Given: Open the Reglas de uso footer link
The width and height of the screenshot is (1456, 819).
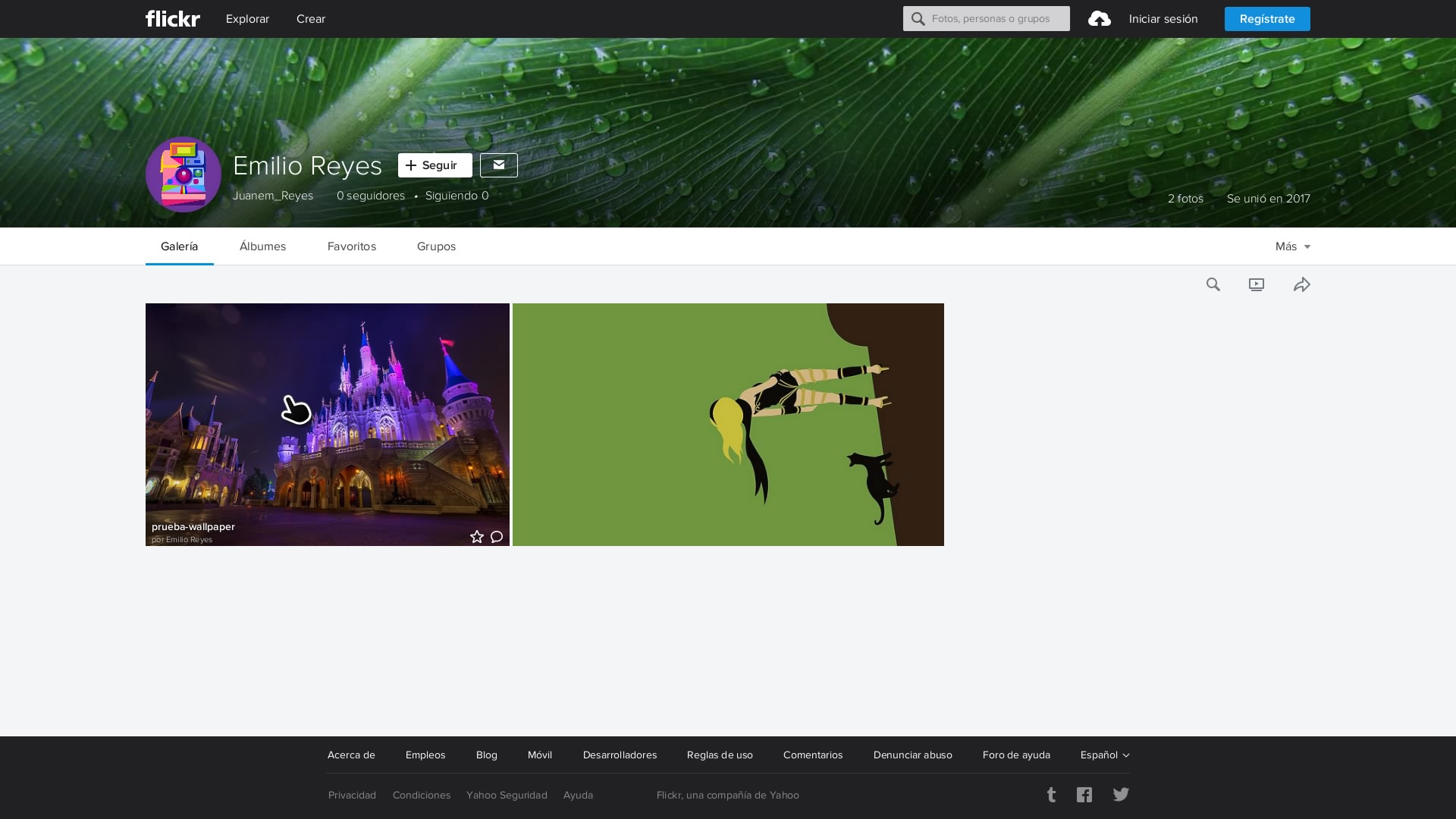Looking at the screenshot, I should pos(720,755).
